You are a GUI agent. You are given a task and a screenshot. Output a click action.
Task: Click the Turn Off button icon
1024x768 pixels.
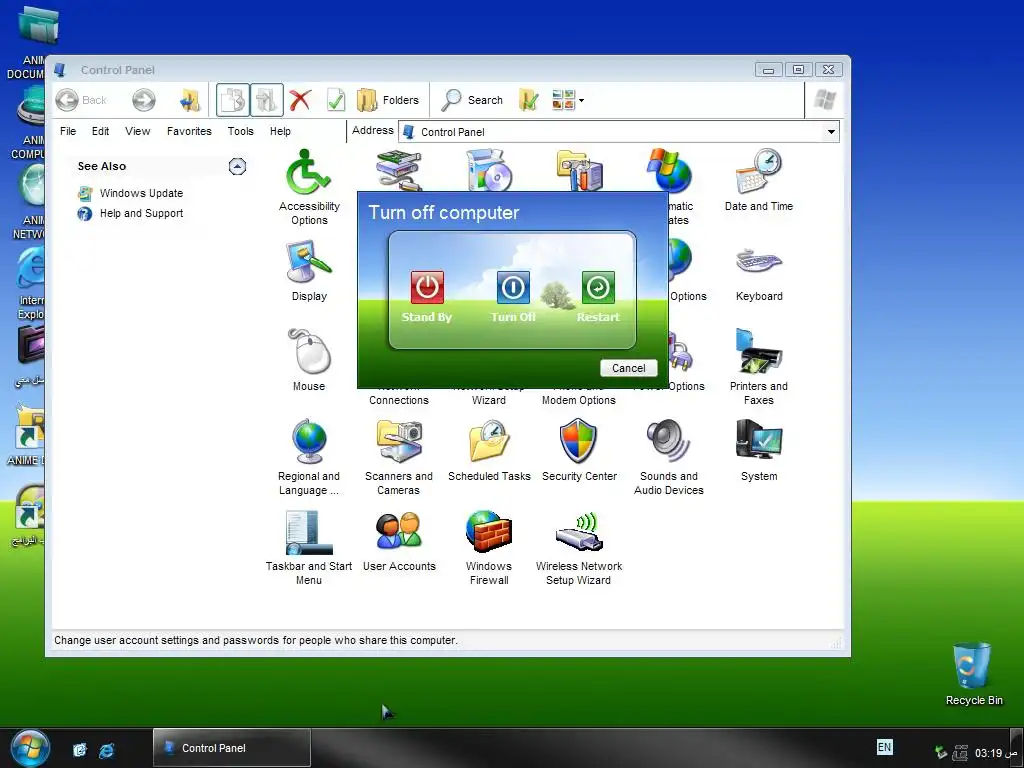point(513,287)
